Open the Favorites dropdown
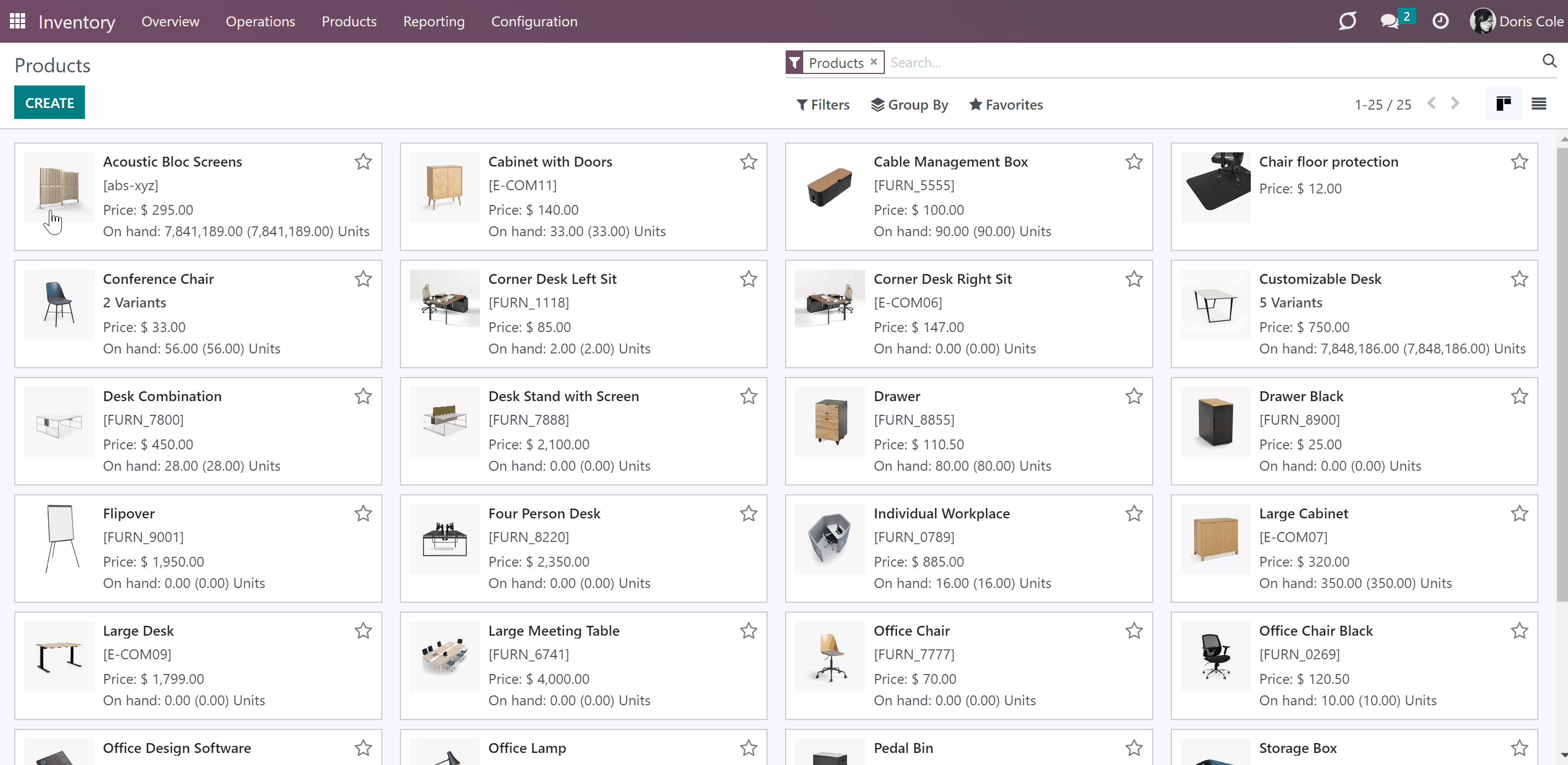This screenshot has width=1568, height=765. pos(1006,105)
